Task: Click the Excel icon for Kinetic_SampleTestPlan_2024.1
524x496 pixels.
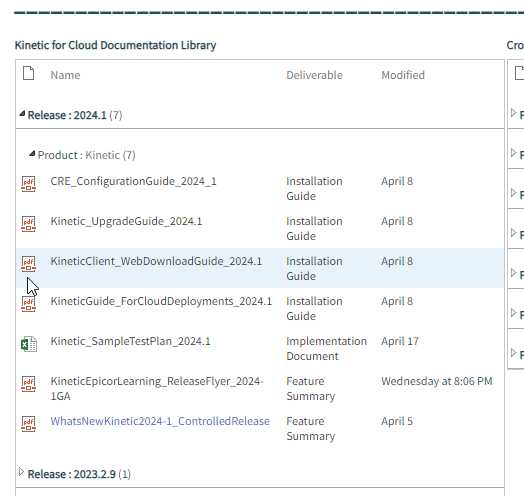Action: click(x=29, y=344)
